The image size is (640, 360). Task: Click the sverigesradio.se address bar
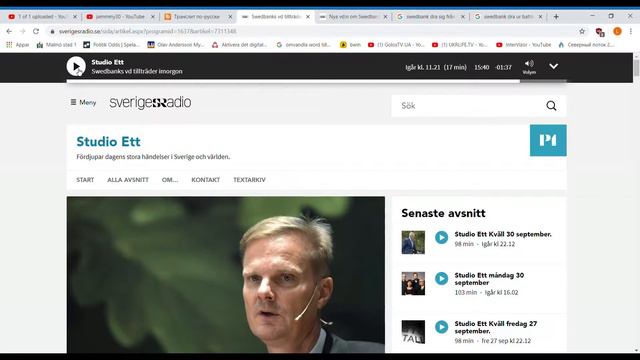(x=310, y=31)
